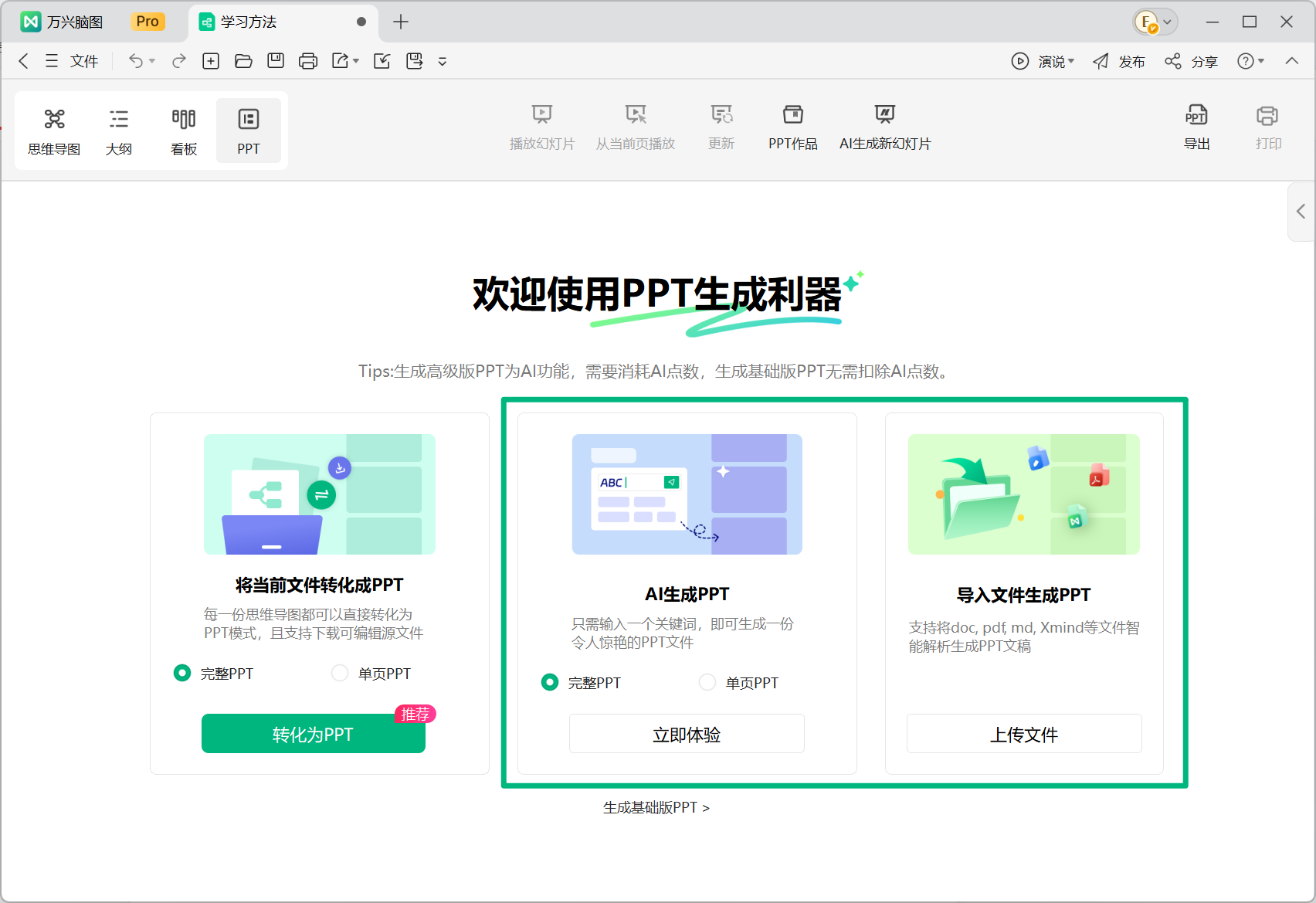Switch to 思维导图 view

coord(54,131)
